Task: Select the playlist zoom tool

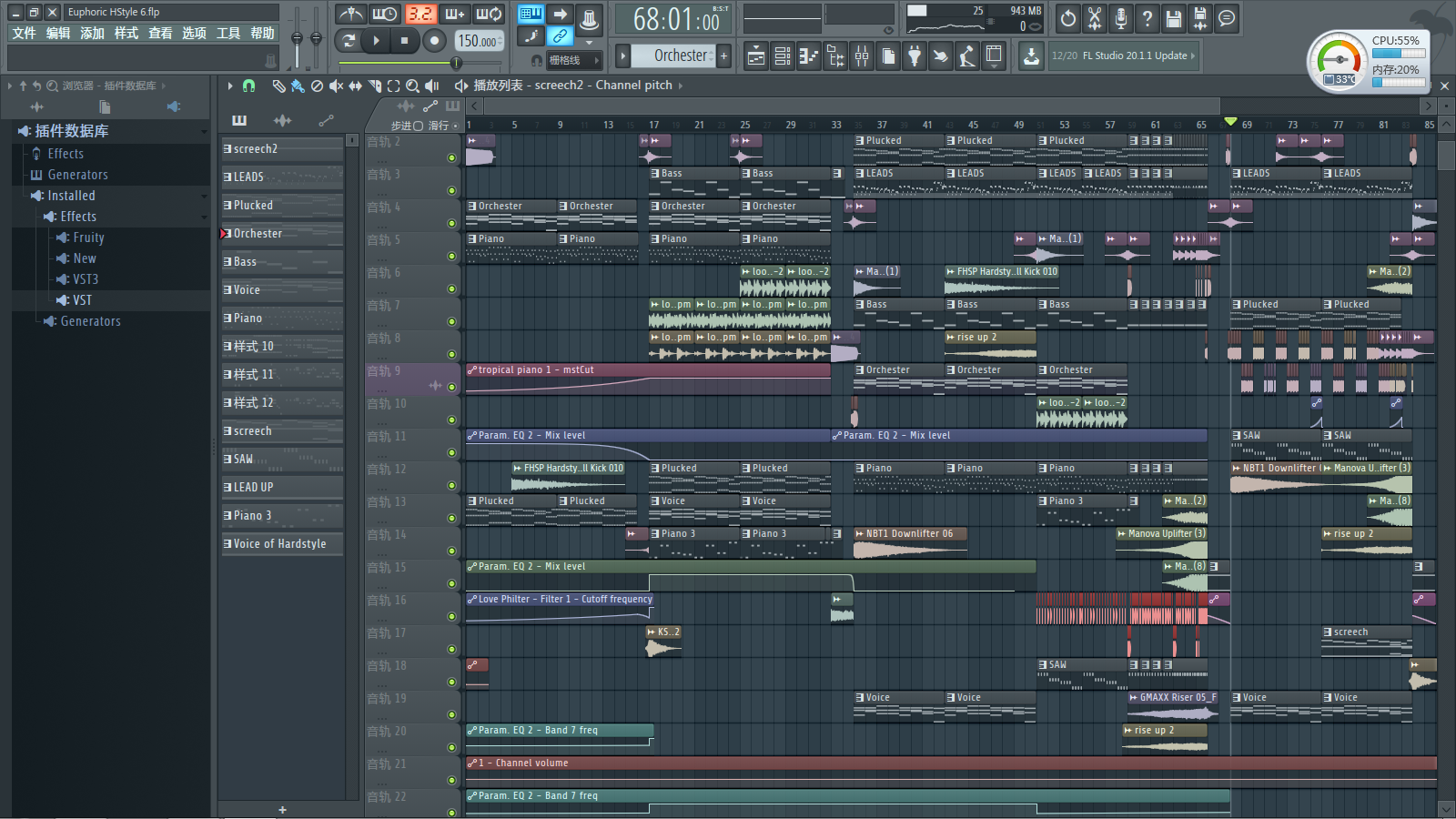Action: point(412,86)
